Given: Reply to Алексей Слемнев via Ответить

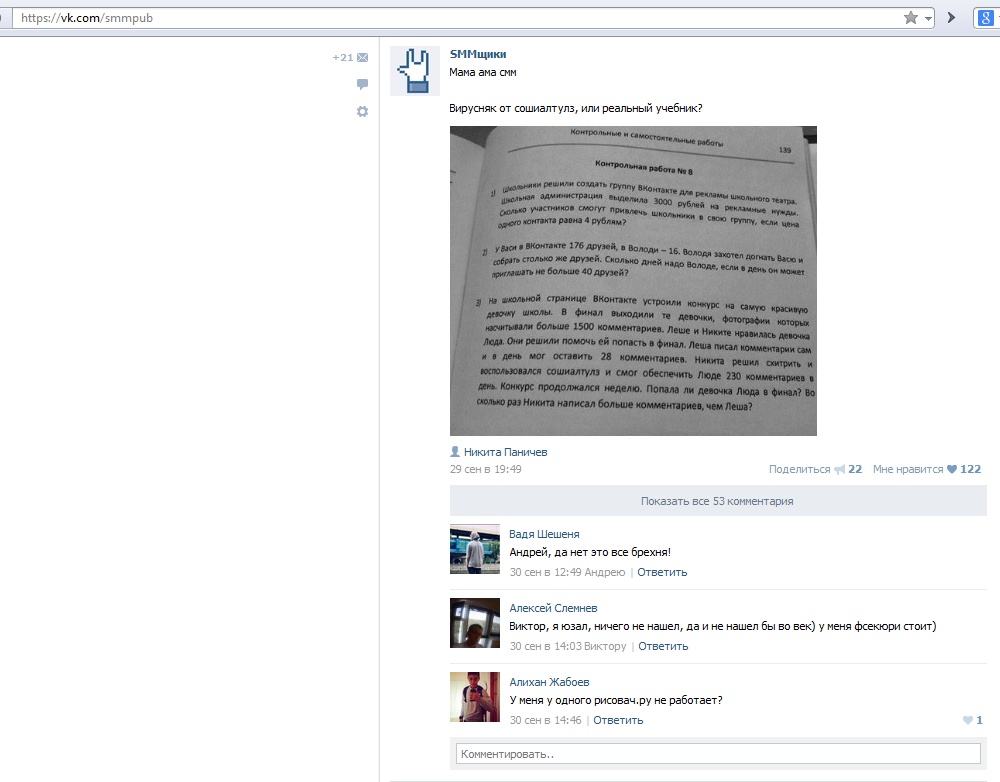Looking at the screenshot, I should click(663, 646).
